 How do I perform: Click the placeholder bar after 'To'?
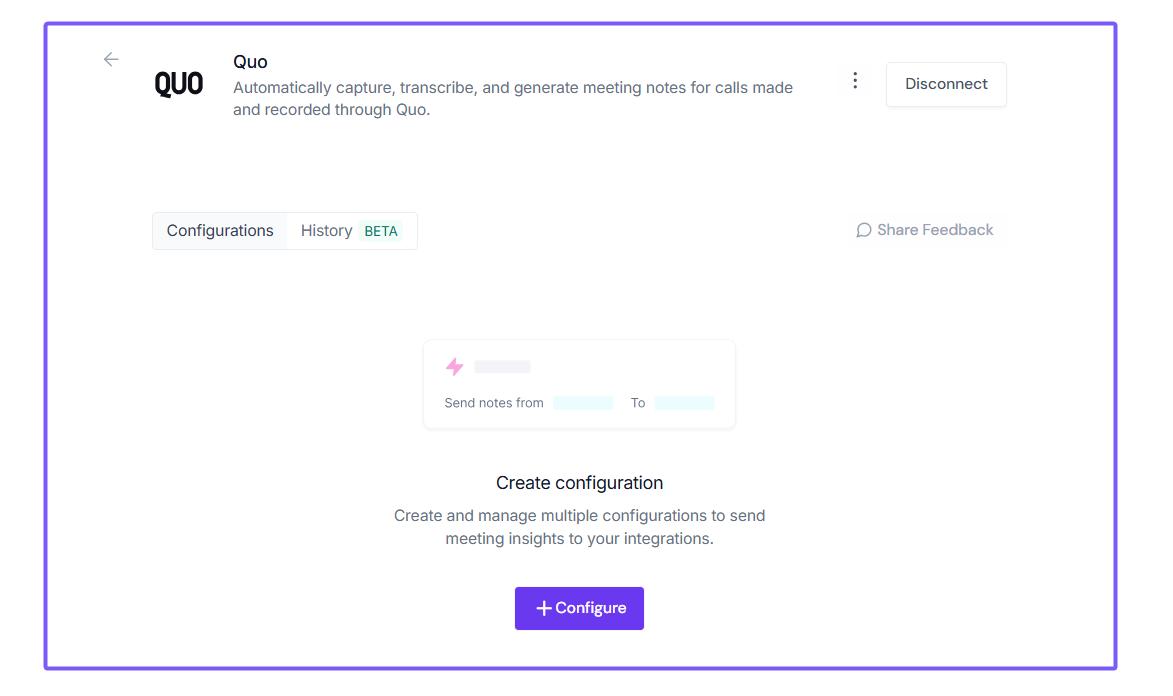(x=684, y=403)
